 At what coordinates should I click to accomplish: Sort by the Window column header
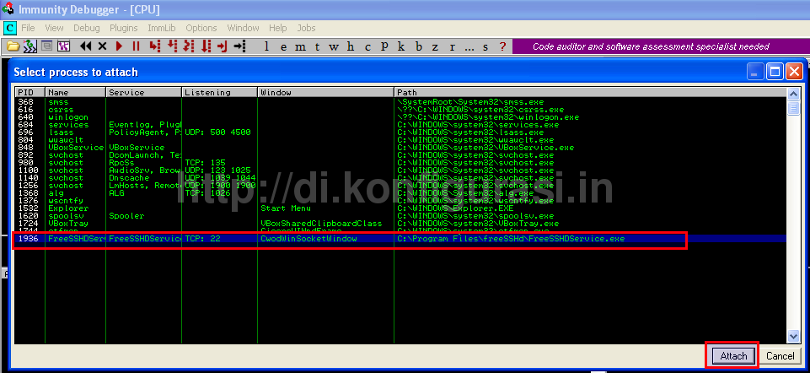click(x=325, y=92)
